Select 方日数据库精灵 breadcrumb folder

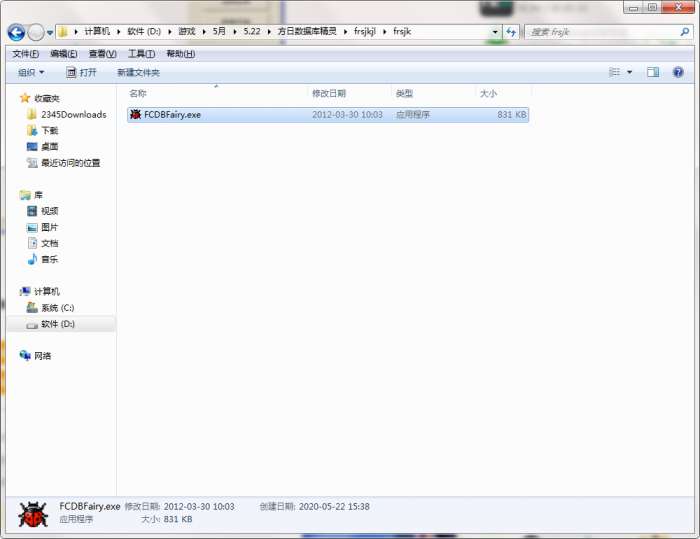pyautogui.click(x=307, y=31)
